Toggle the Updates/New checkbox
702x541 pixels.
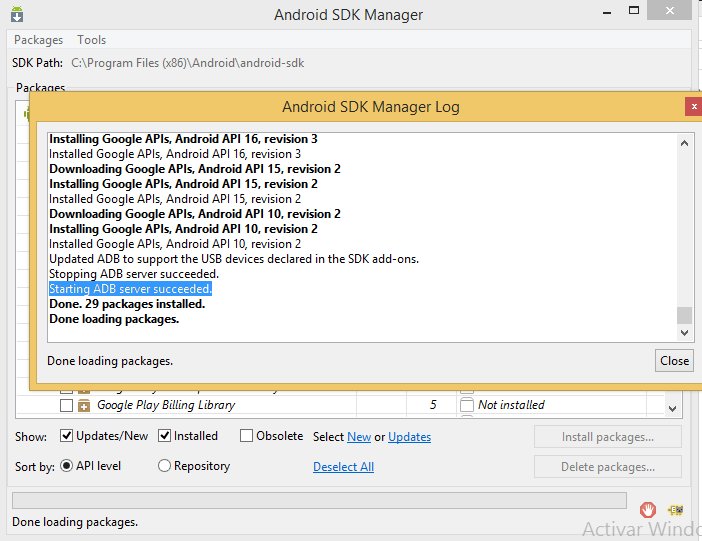coord(66,435)
